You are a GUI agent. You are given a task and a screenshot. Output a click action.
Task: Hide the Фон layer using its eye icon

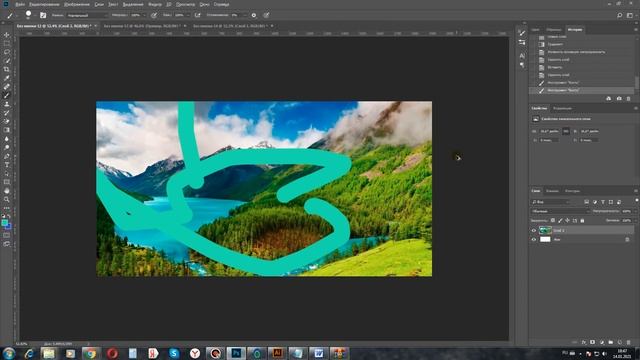click(533, 240)
